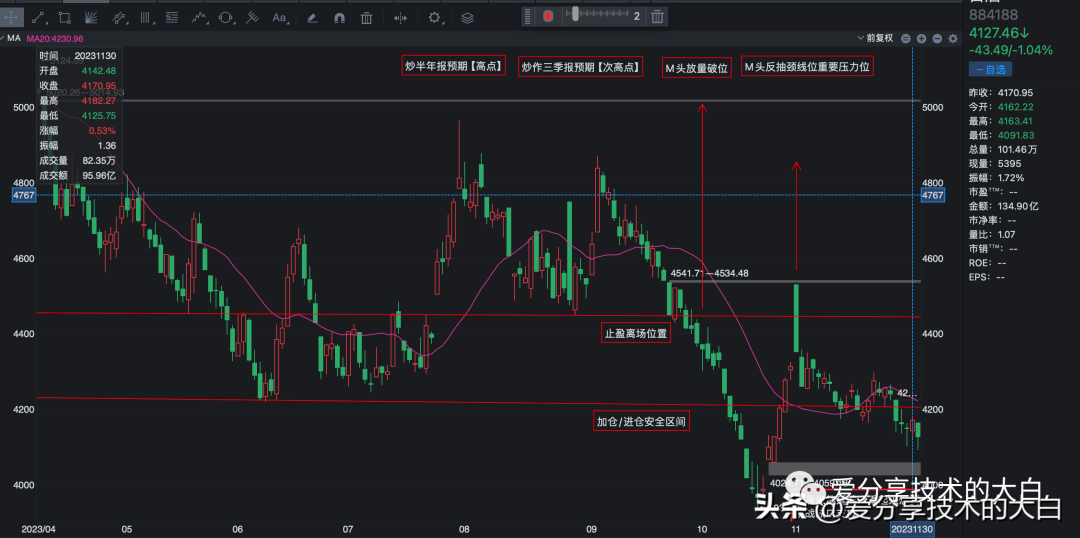Click the plus zoom in circle icon
The width and height of the screenshot is (1080, 538).
point(922,39)
